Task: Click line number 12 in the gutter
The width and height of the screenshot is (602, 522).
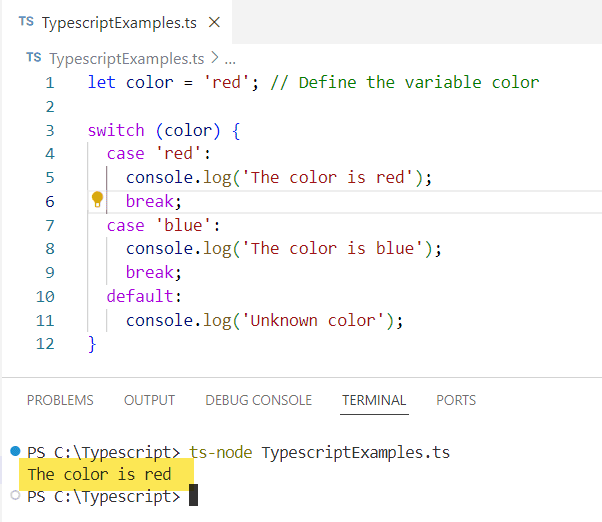Action: click(x=45, y=344)
